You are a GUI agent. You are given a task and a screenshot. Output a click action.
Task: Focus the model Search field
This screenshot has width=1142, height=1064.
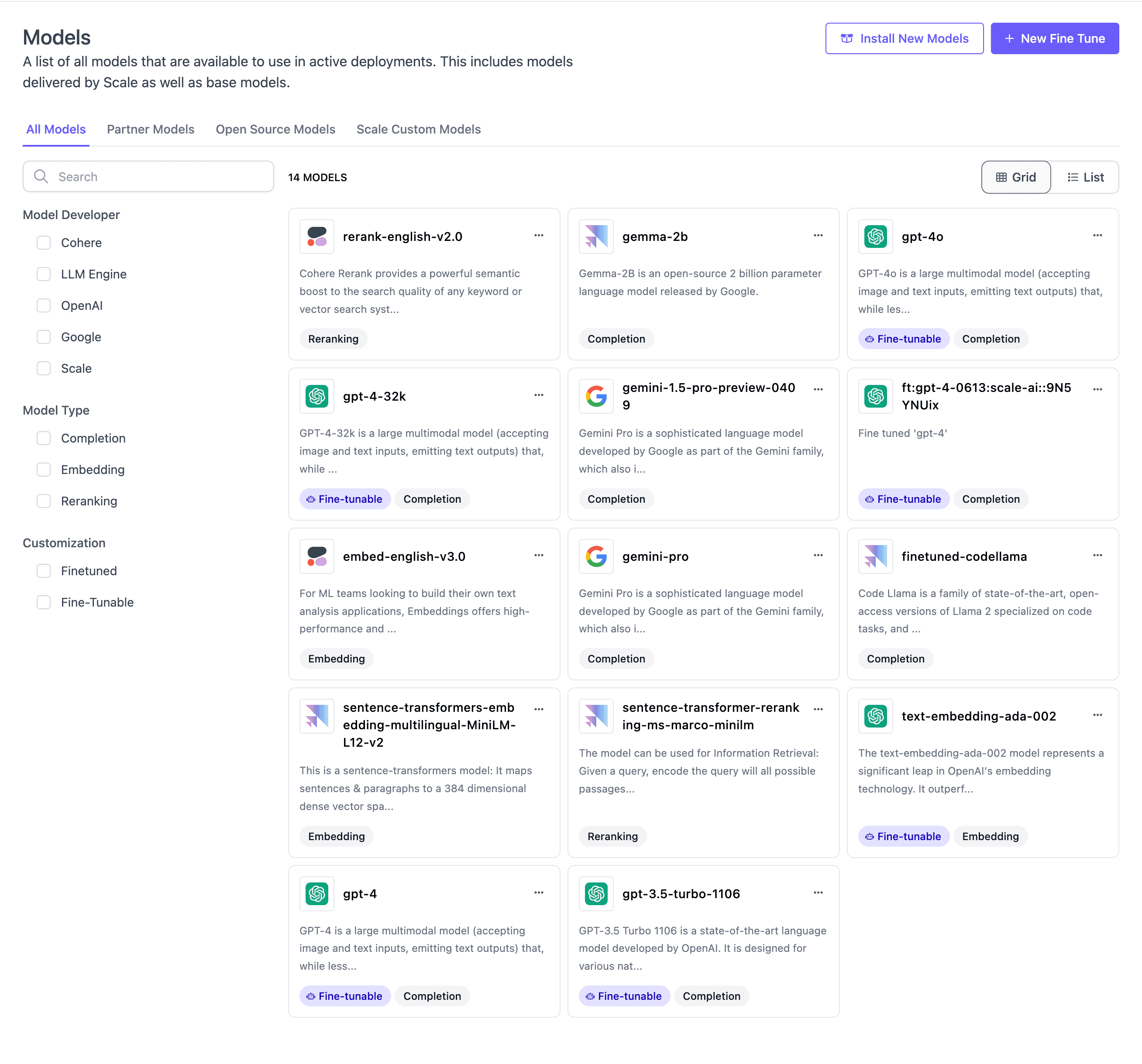[x=148, y=176]
